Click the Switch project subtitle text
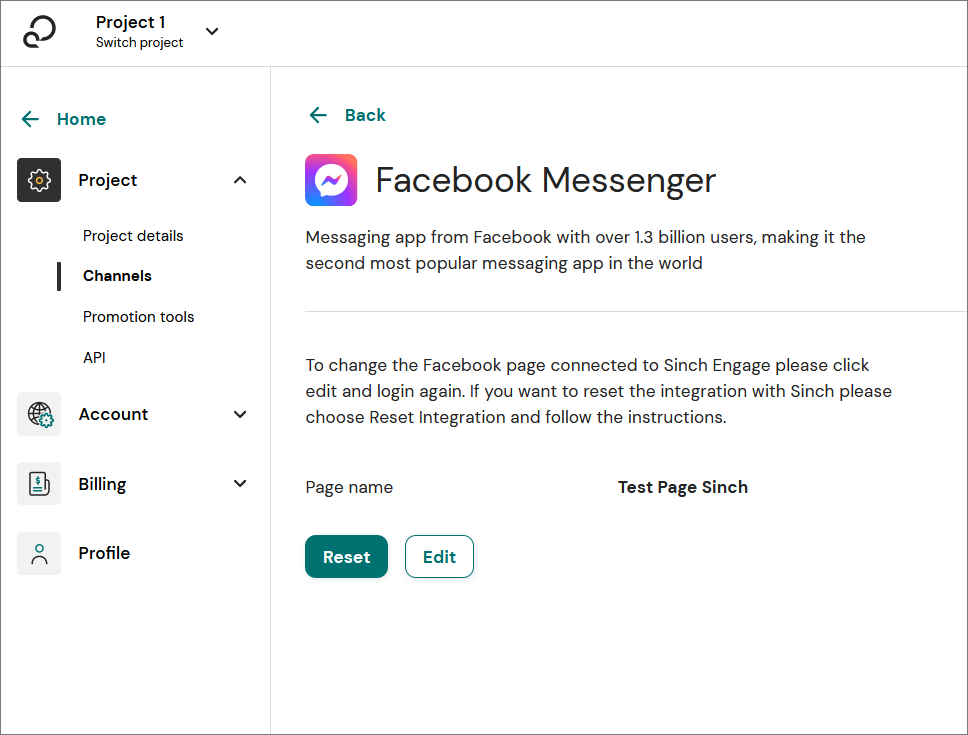The image size is (968, 735). pyautogui.click(x=140, y=43)
